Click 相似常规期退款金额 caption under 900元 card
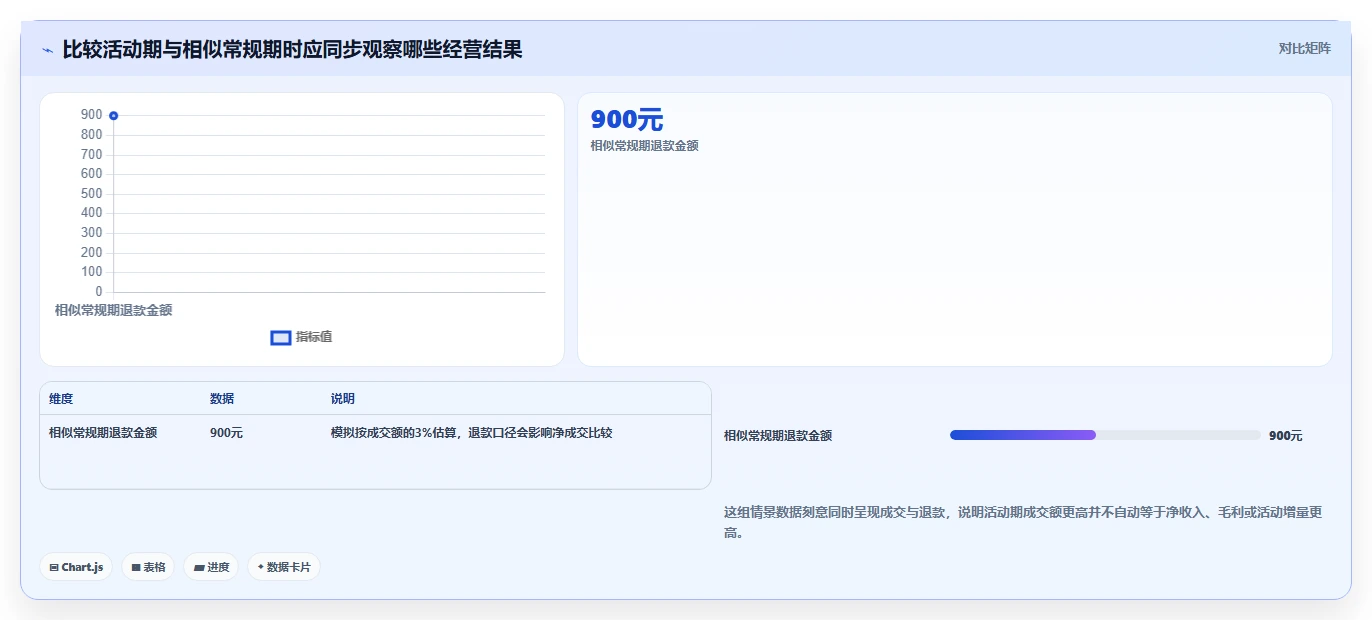The height and width of the screenshot is (620, 1372). [644, 146]
